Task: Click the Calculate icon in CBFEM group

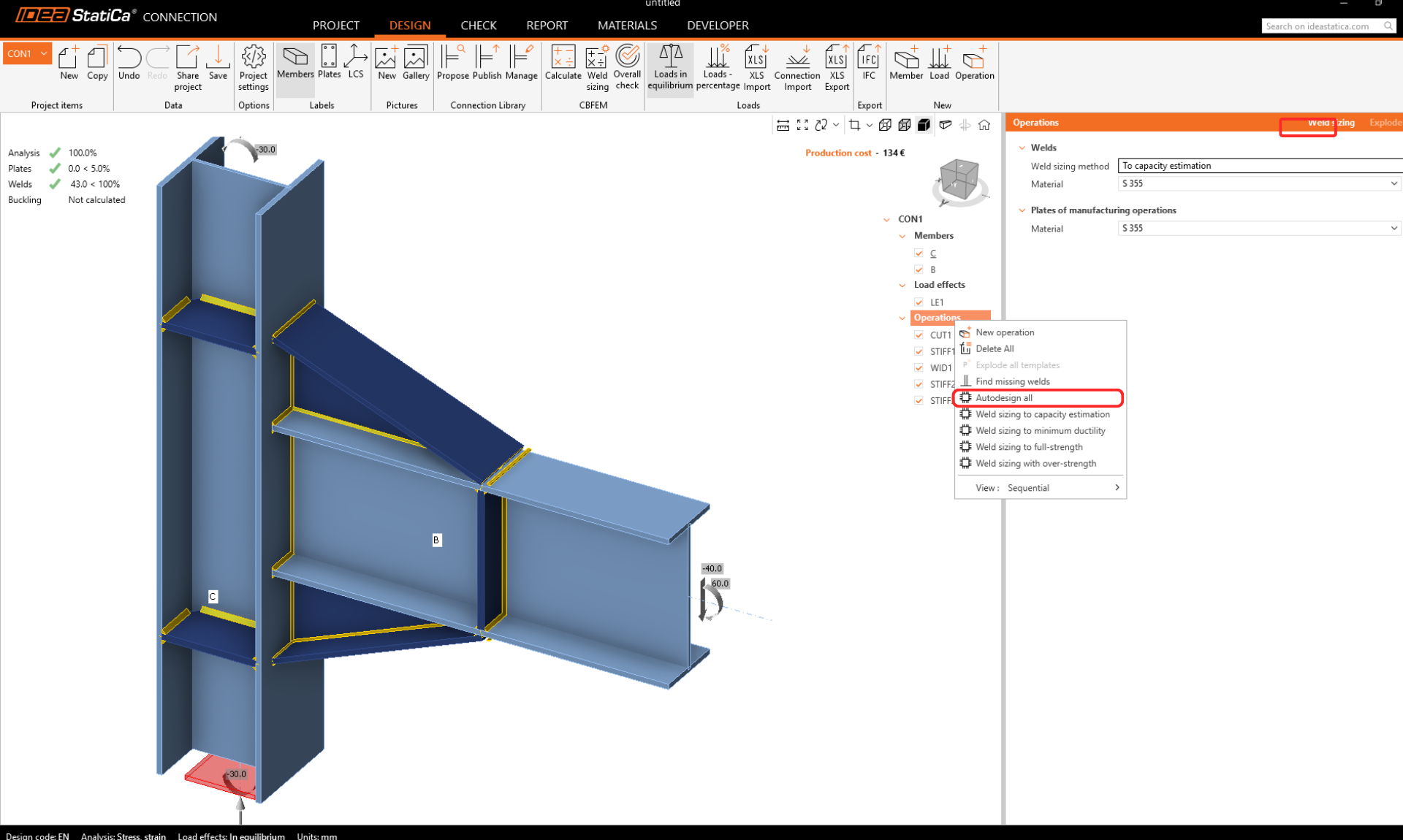Action: [563, 63]
